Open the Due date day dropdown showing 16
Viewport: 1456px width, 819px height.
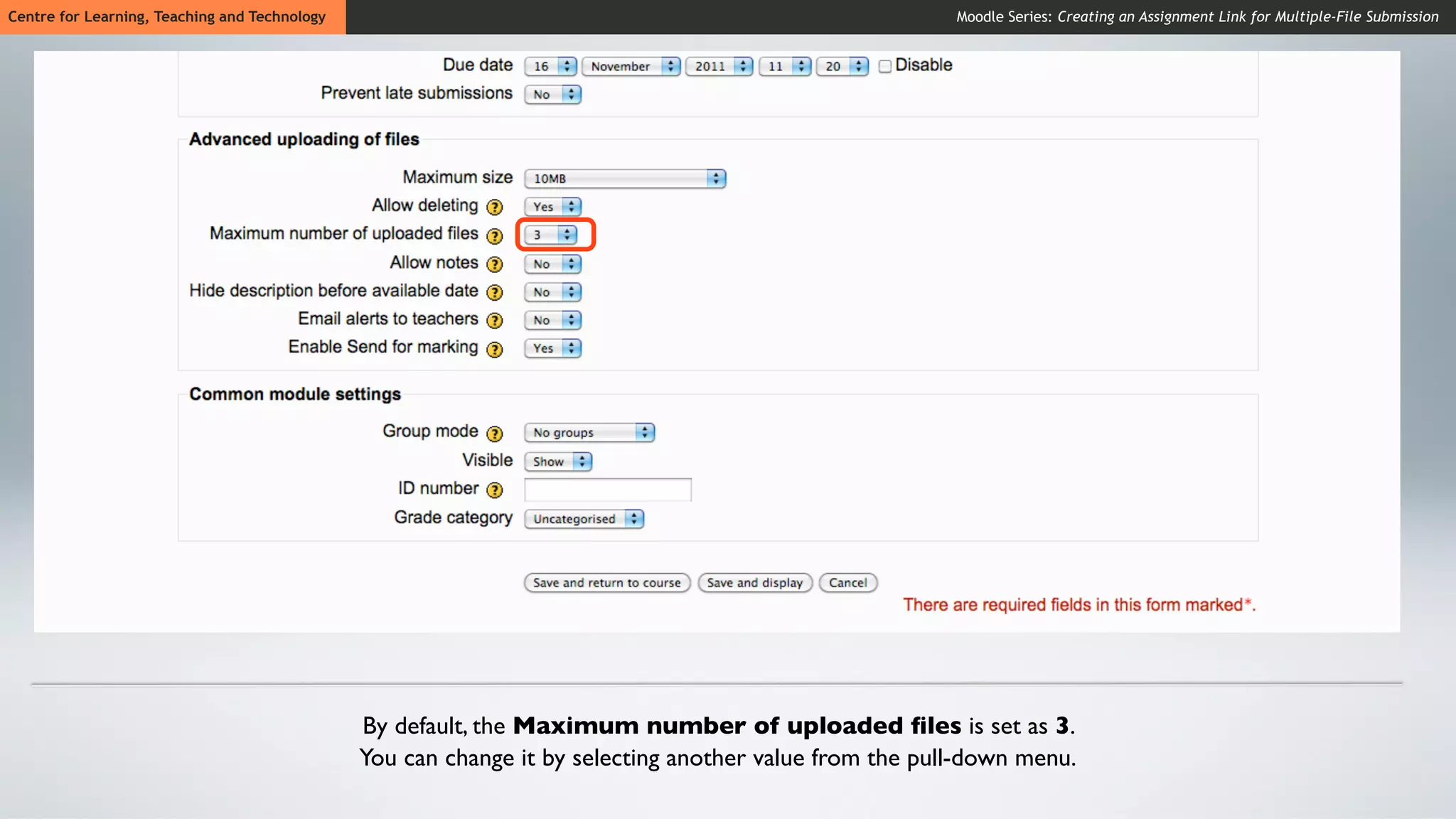550,66
